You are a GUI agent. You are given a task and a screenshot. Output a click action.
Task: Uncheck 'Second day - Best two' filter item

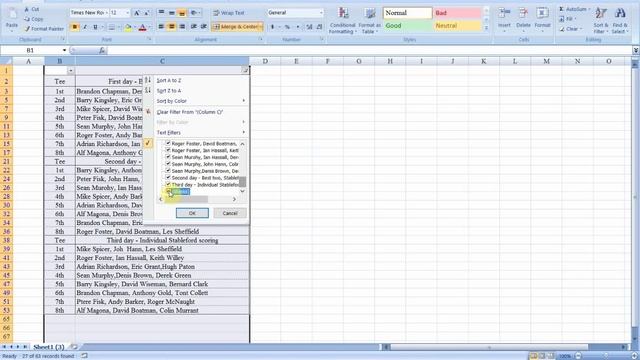coord(168,178)
